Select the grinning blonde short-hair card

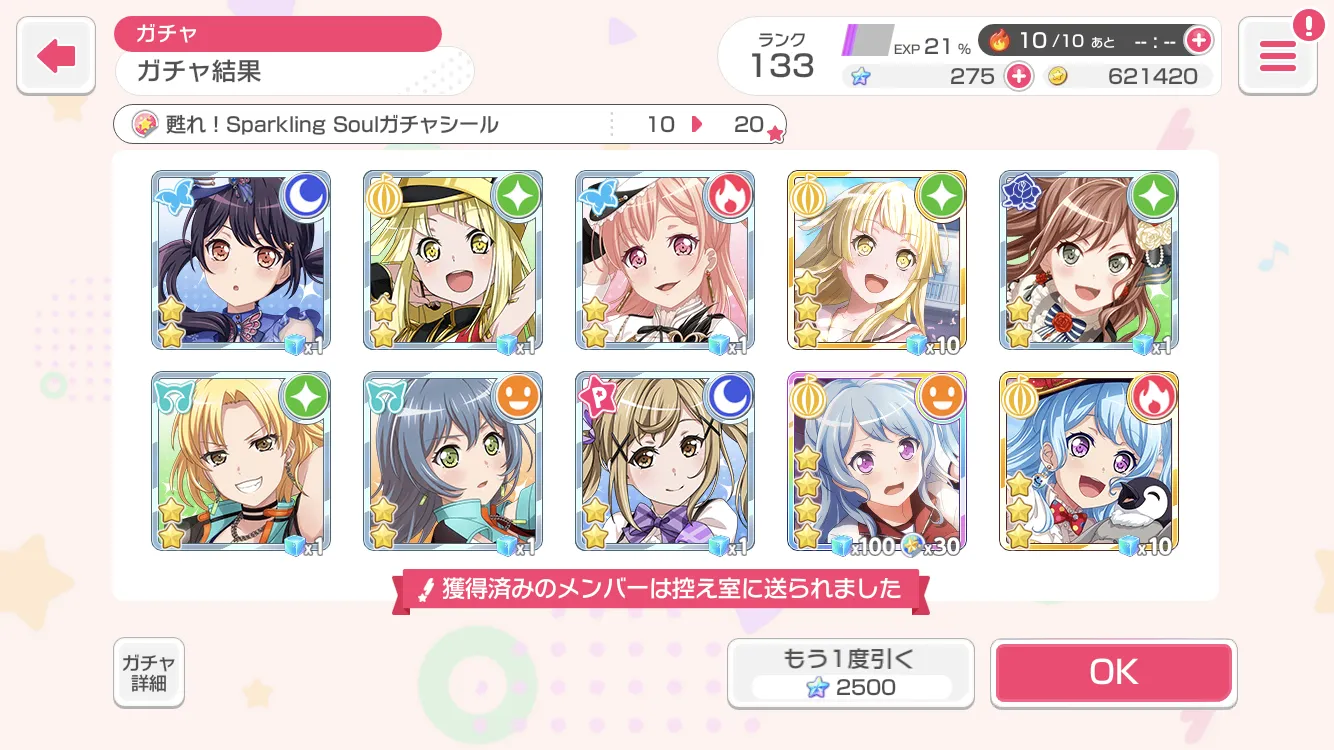[241, 461]
